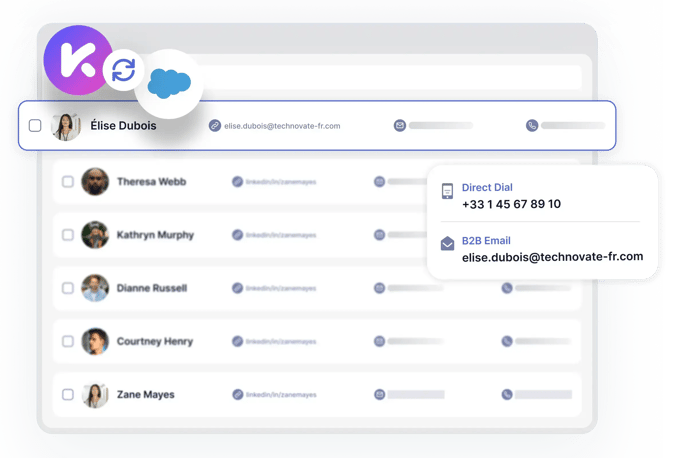Image resolution: width=687 pixels, height=458 pixels.
Task: Click link icon in Kathryn Murphy row
Action: (x=237, y=235)
